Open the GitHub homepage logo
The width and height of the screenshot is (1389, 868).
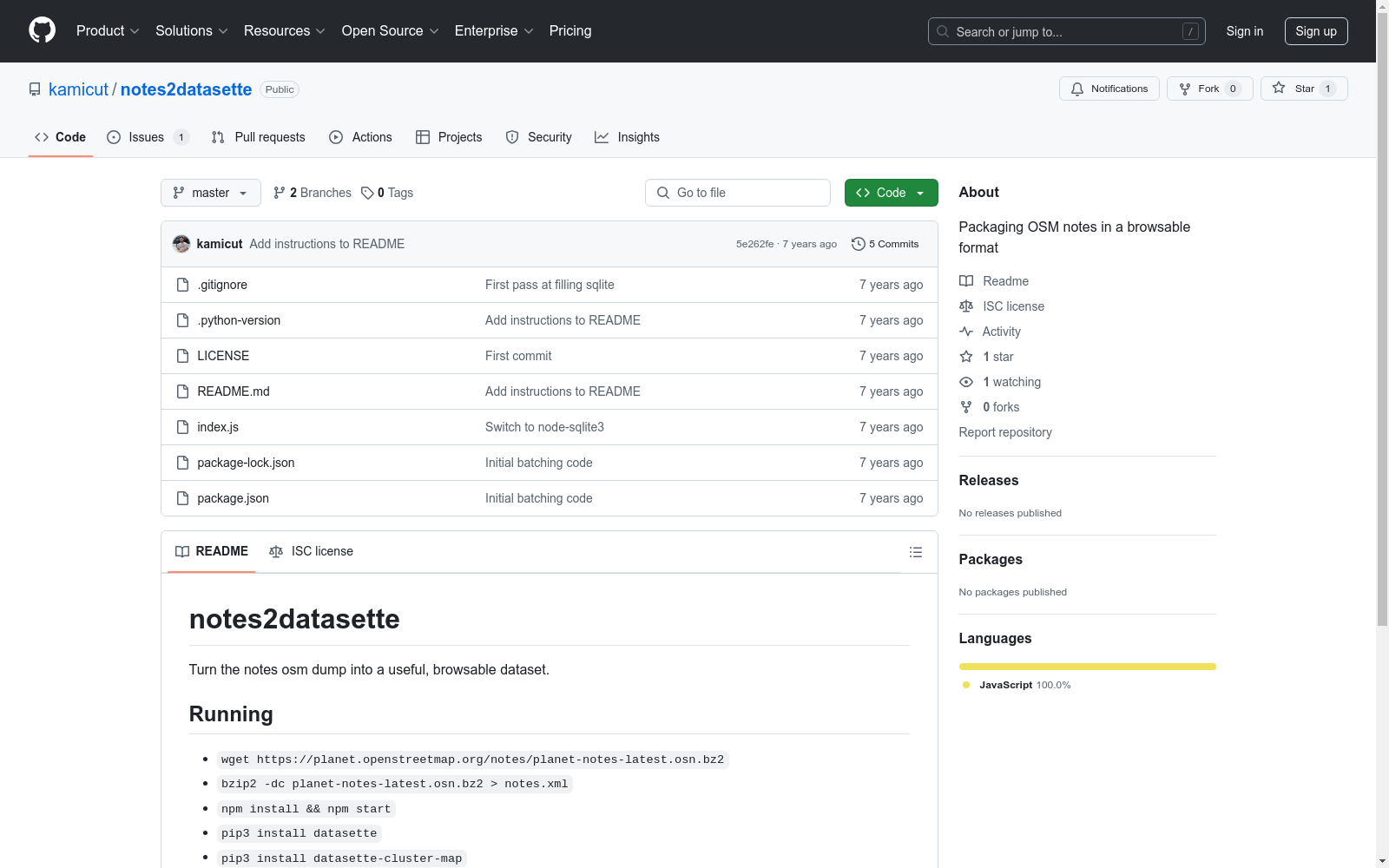[42, 30]
